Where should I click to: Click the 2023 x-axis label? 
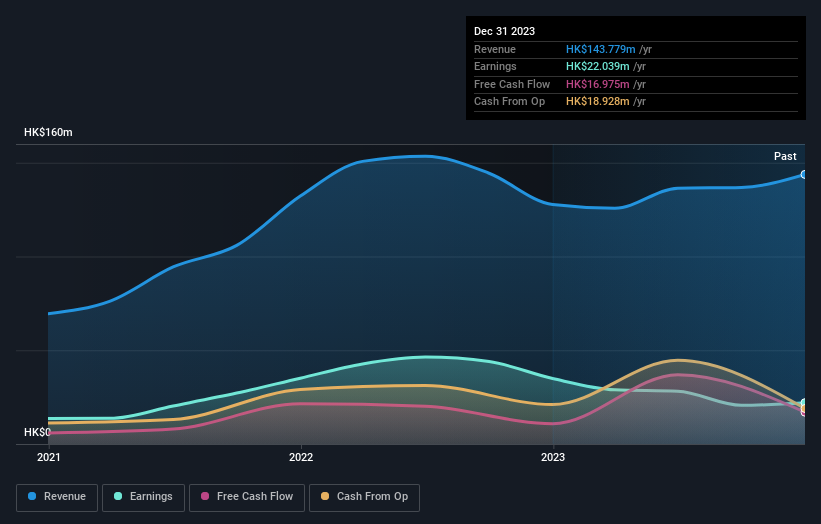pos(553,457)
